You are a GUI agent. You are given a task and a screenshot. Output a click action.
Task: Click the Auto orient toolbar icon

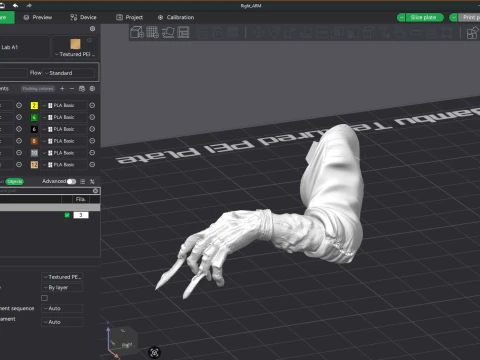(x=168, y=32)
